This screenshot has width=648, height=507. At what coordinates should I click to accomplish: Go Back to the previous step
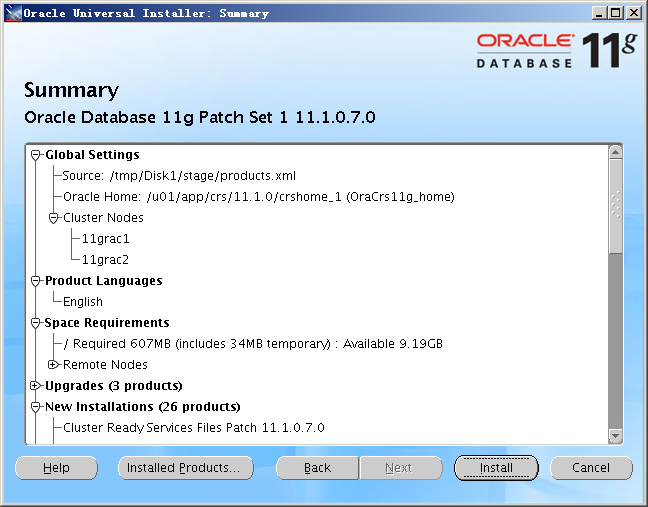point(317,468)
